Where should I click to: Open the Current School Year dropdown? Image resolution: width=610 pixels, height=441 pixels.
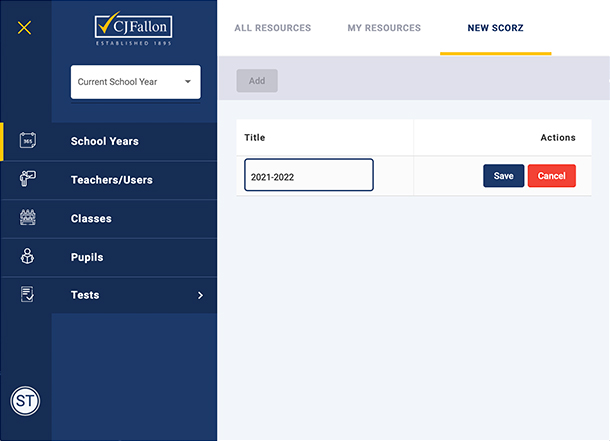135,82
